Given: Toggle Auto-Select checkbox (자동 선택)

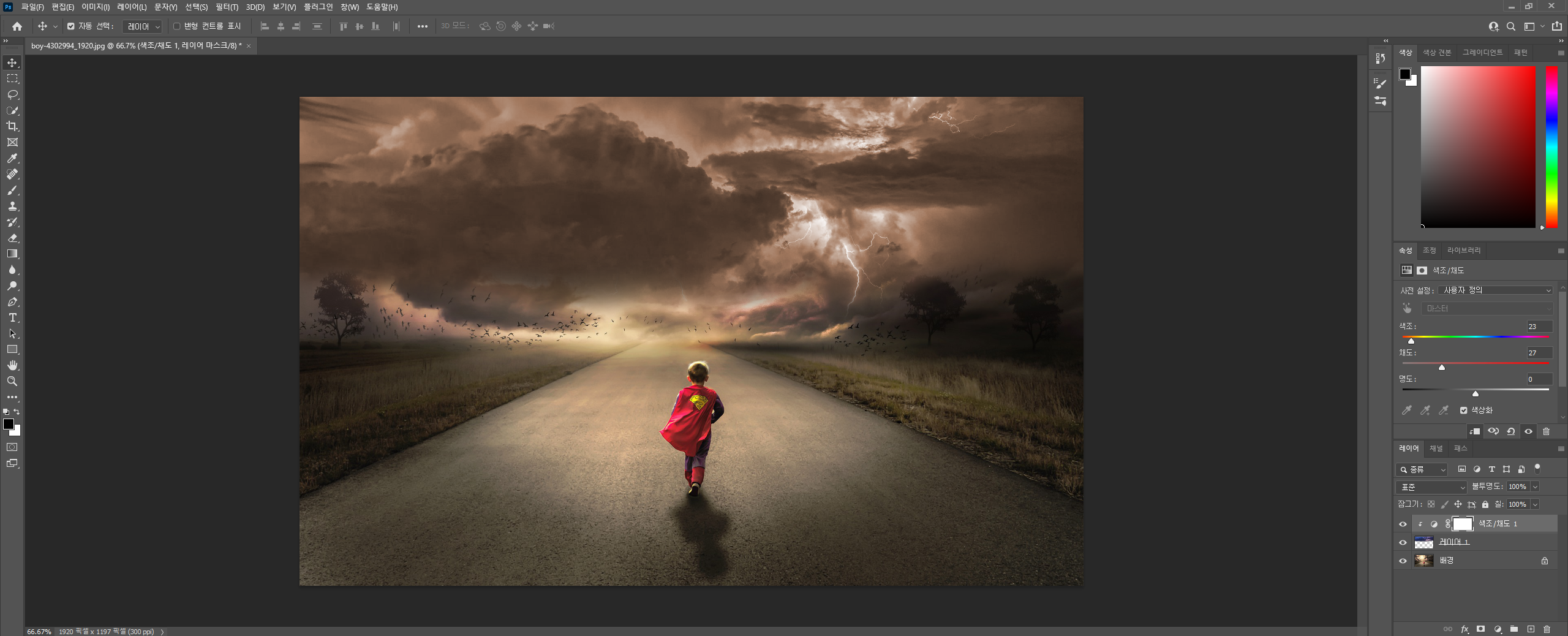Looking at the screenshot, I should (x=71, y=26).
